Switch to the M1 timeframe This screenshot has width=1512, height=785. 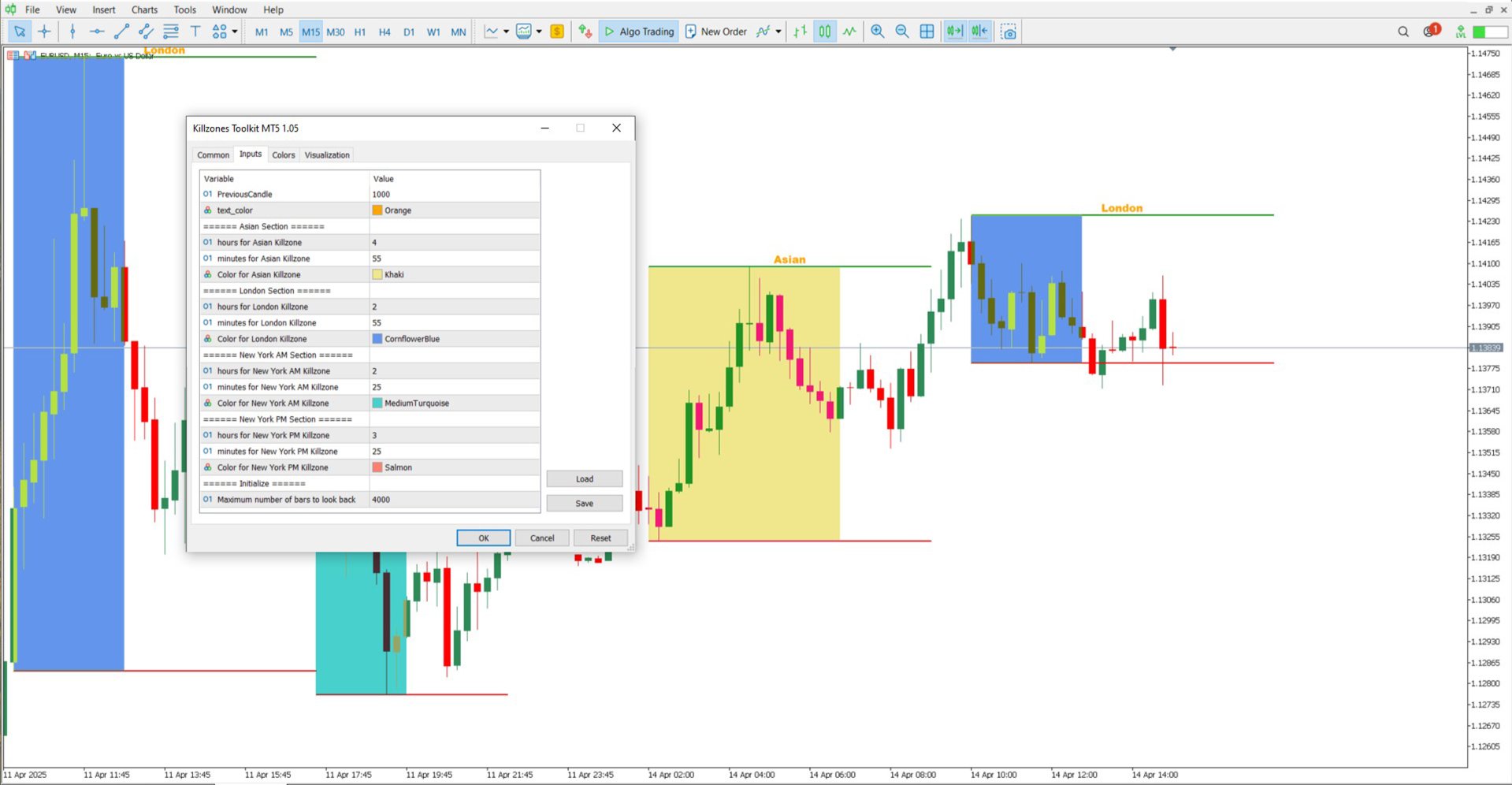[262, 32]
